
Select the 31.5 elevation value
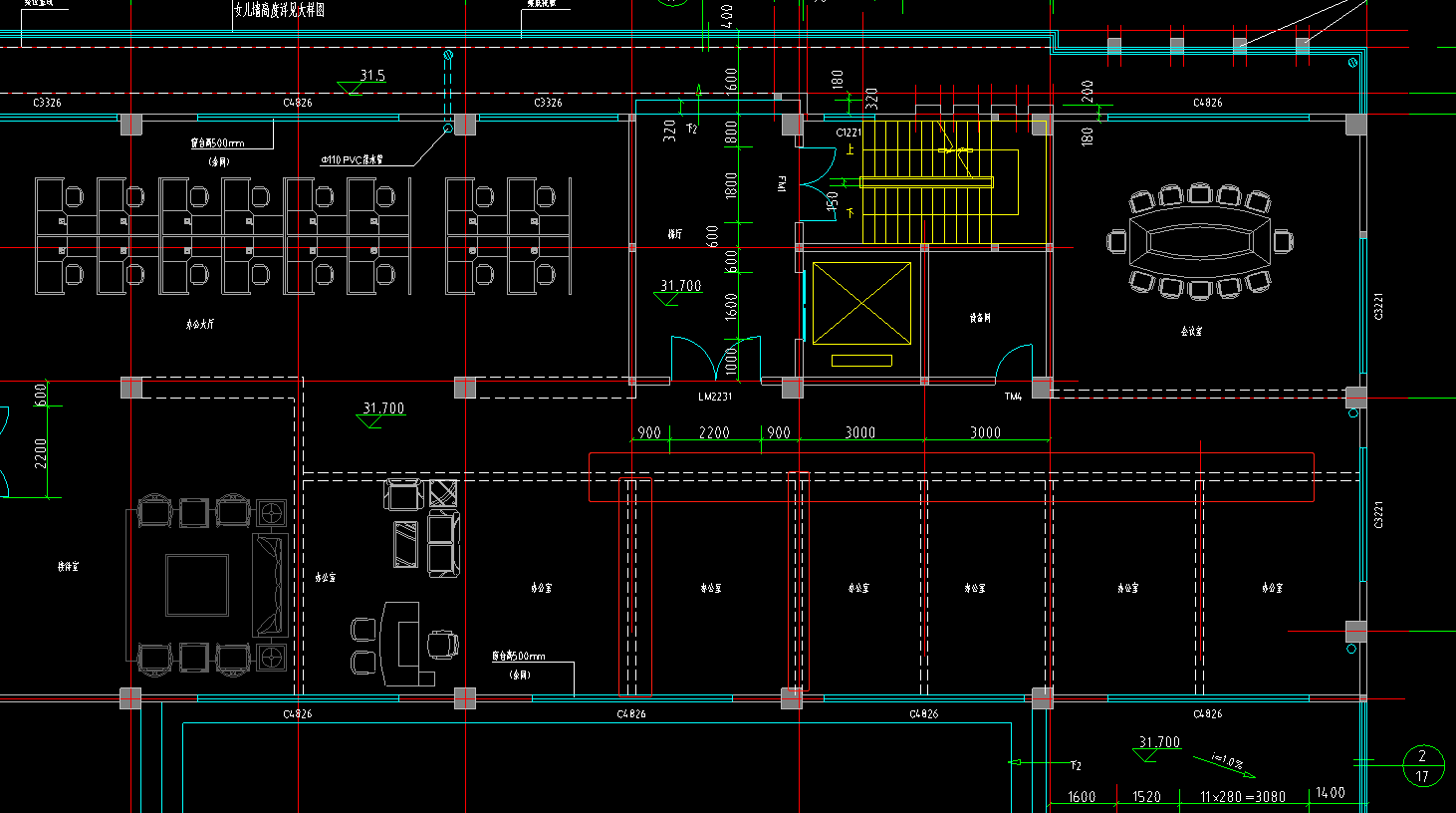(372, 76)
